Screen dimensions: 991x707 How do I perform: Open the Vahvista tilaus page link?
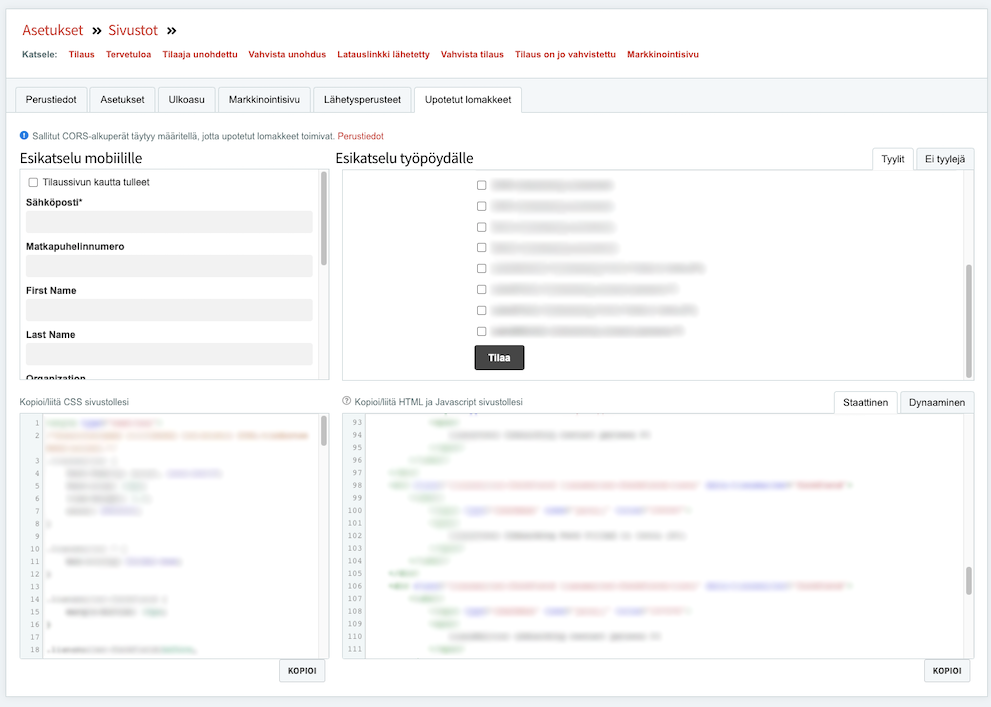[x=472, y=54]
